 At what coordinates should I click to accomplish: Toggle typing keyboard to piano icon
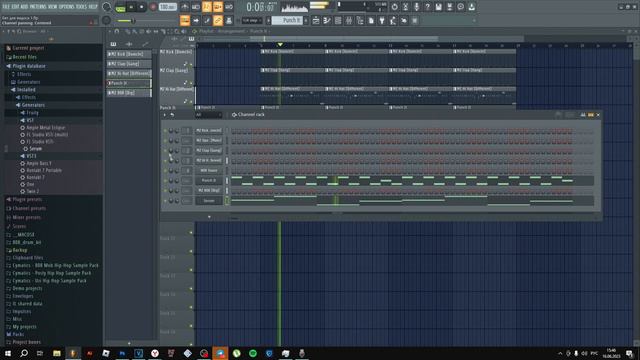[x=185, y=20]
